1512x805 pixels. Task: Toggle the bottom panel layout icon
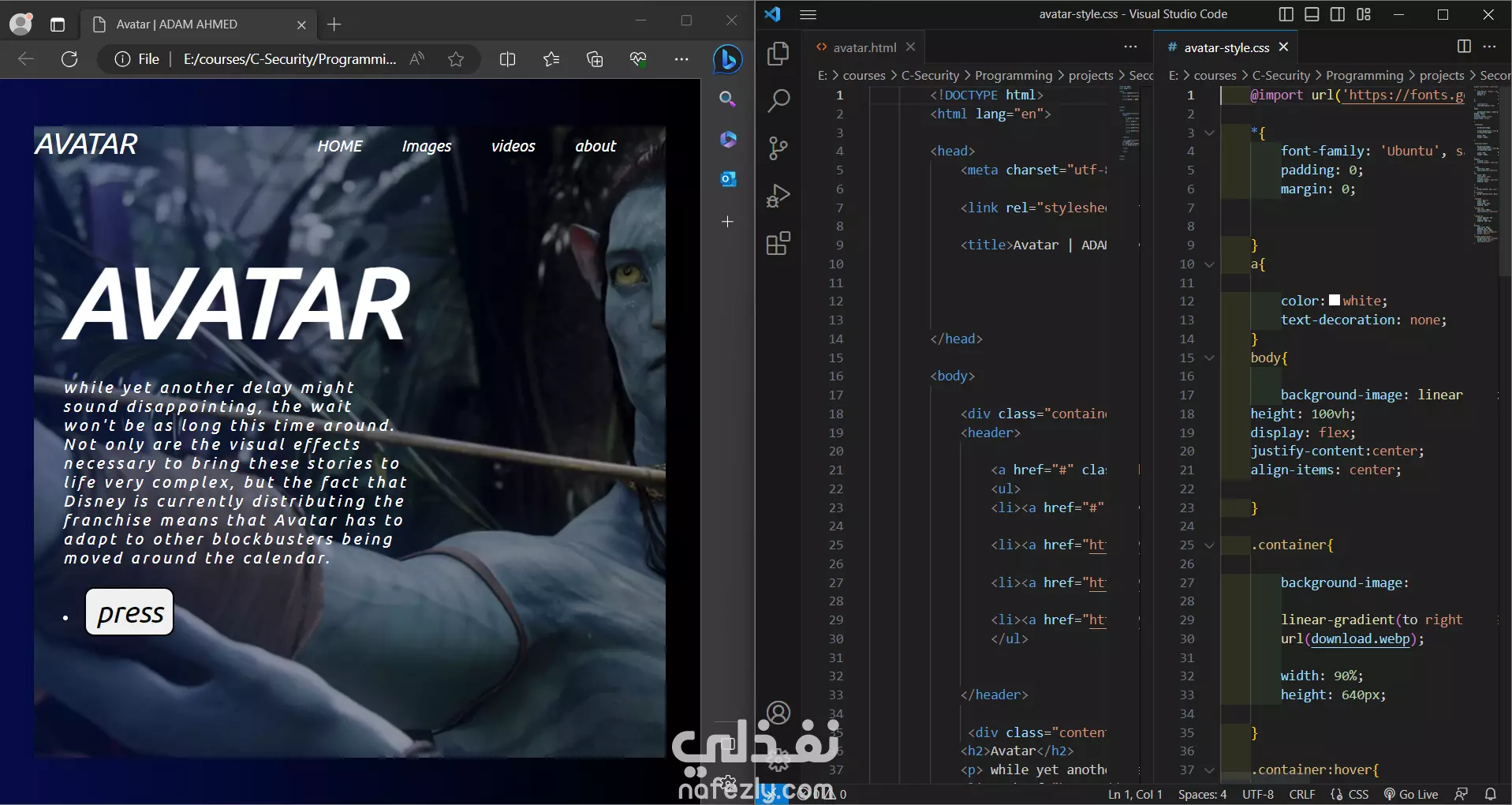[1312, 14]
